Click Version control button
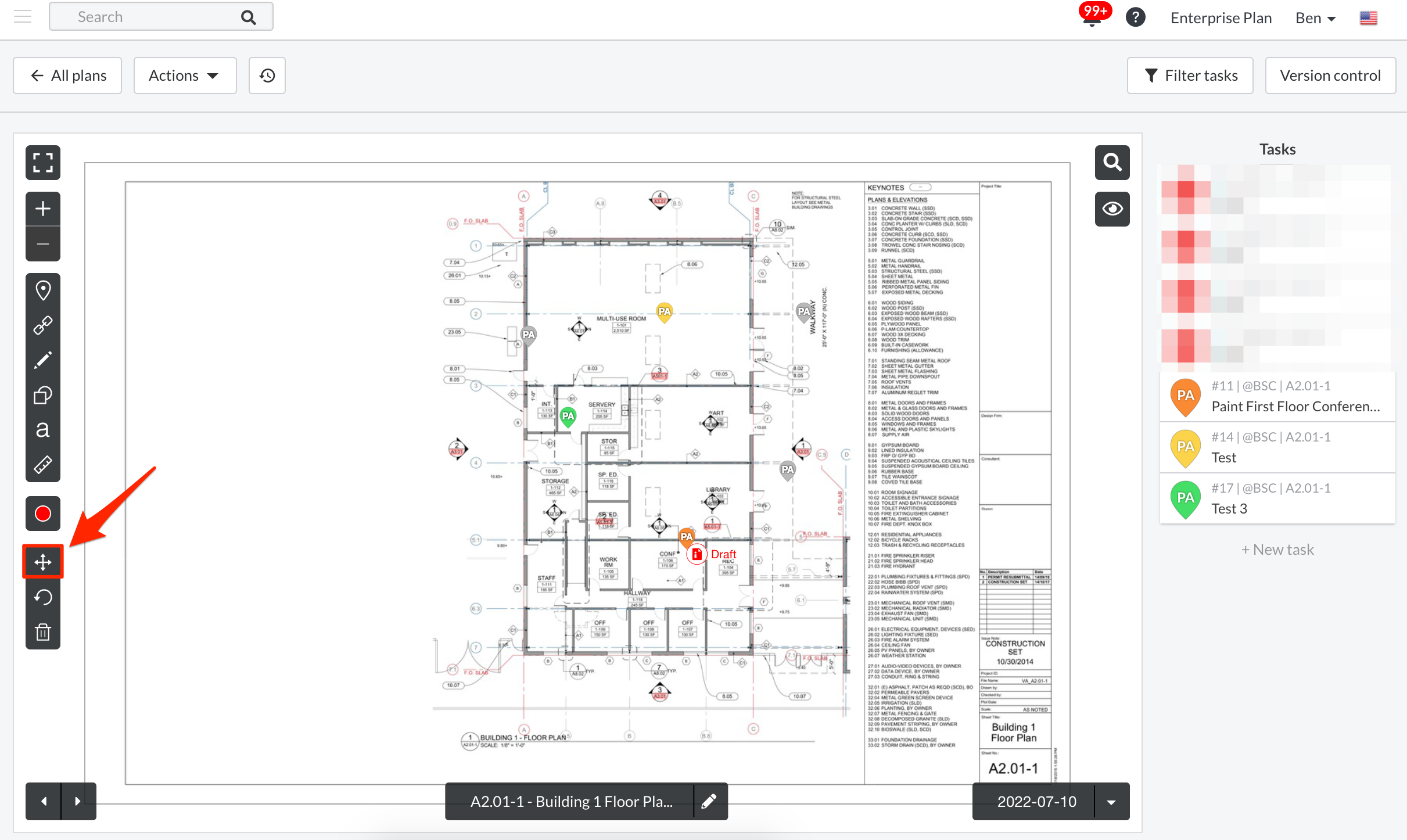1407x840 pixels. (1330, 75)
